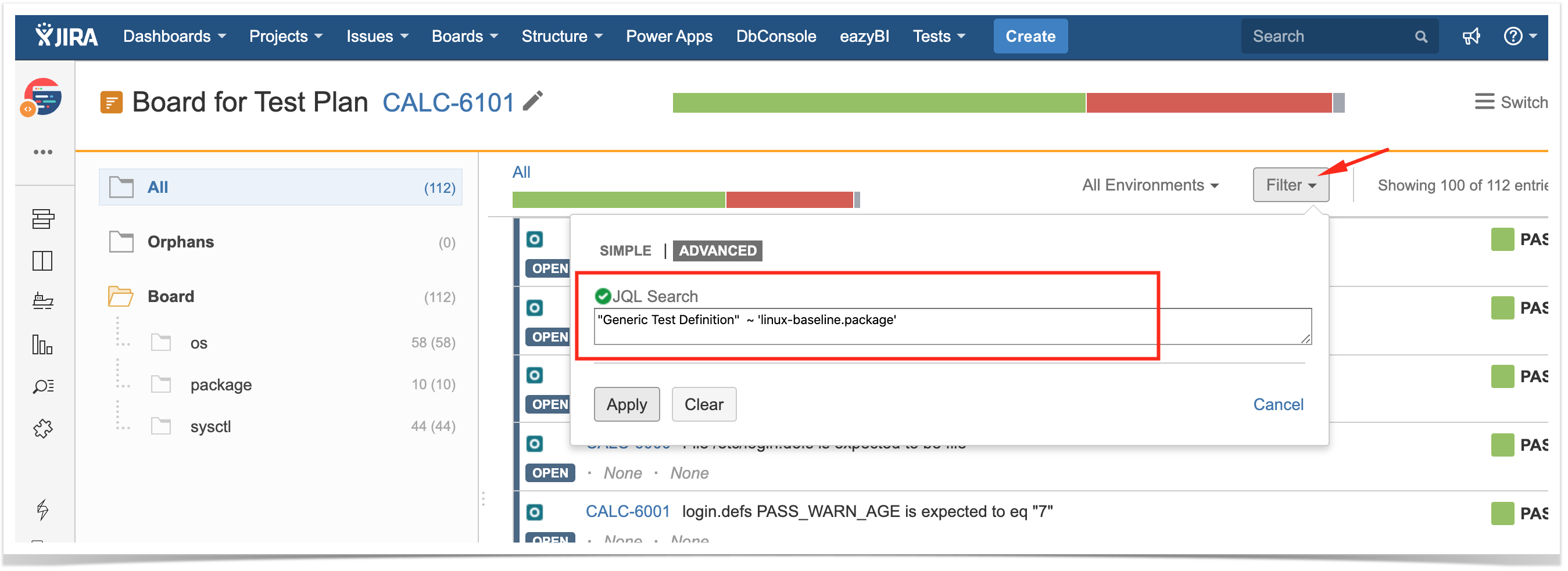Open the Dashboards menu
This screenshot has height=571, width=1568.
pos(174,37)
